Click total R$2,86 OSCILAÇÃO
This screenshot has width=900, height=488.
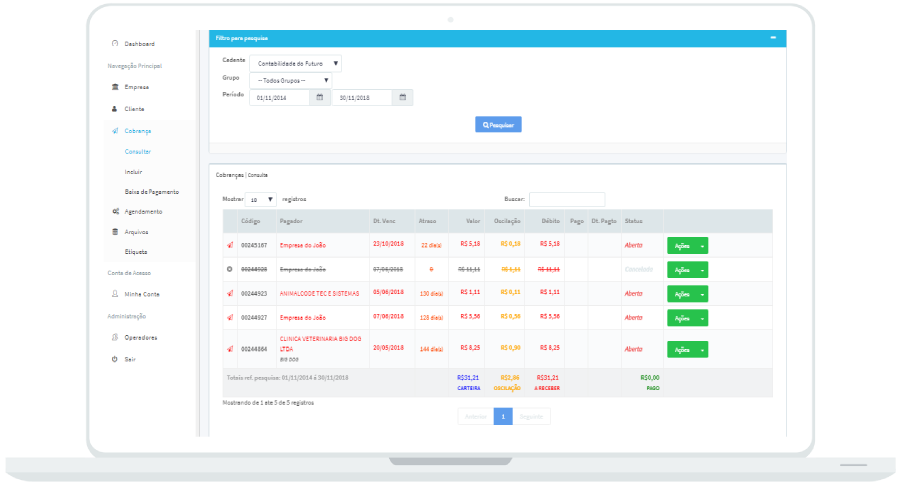(507, 383)
